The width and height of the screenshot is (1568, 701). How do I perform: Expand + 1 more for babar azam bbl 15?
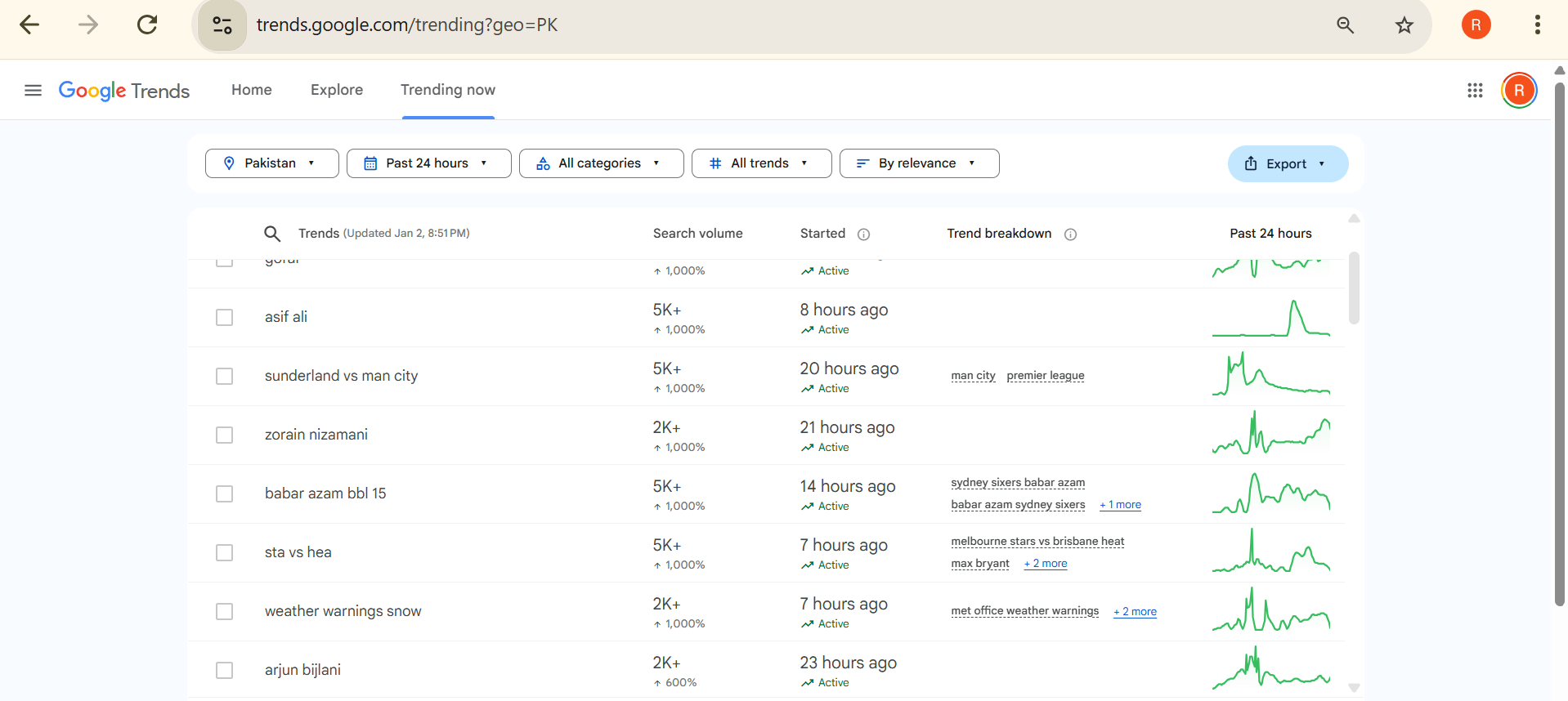[x=1120, y=505]
